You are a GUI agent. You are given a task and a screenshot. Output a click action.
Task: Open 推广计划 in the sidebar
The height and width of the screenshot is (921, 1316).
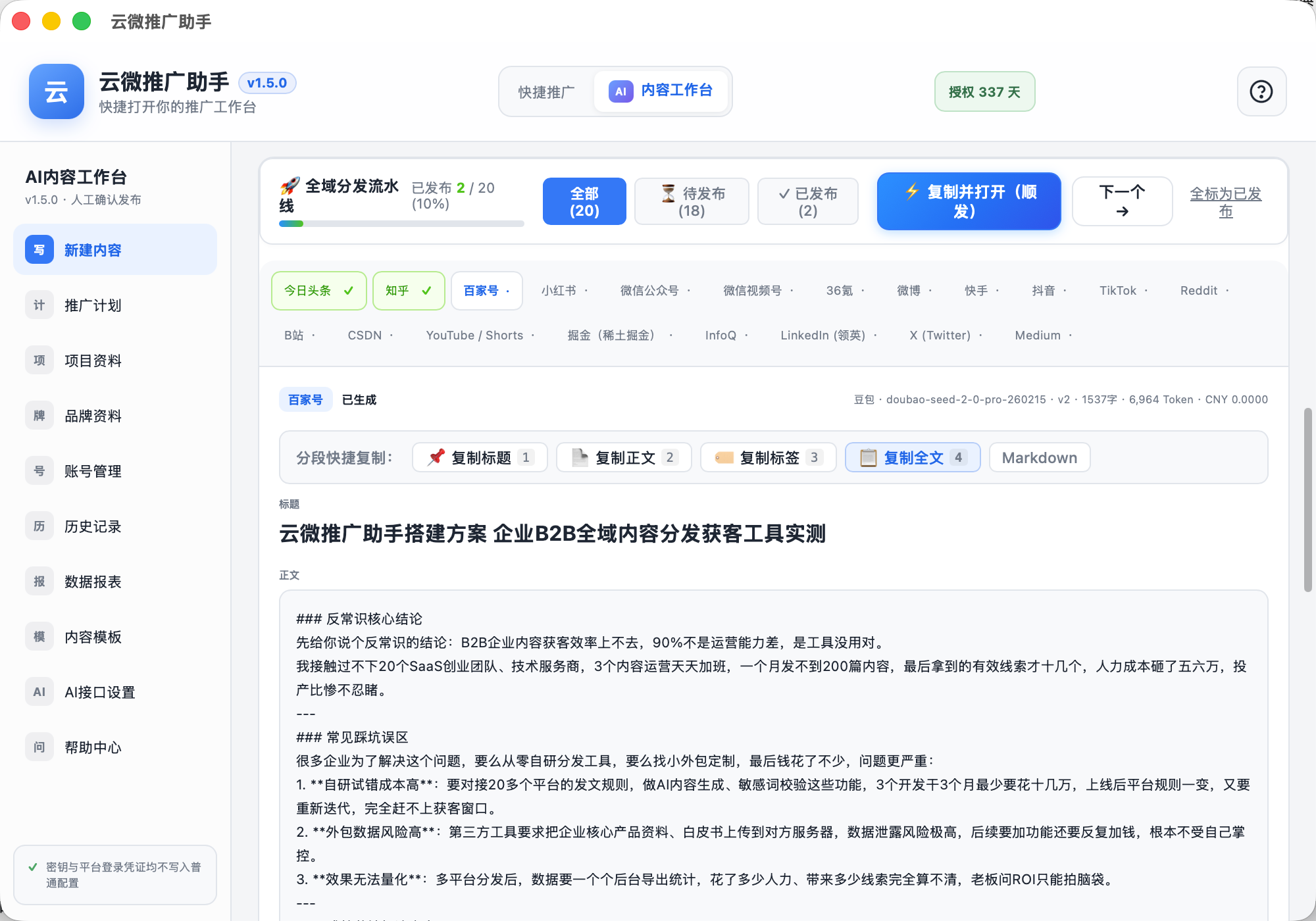[x=115, y=305]
